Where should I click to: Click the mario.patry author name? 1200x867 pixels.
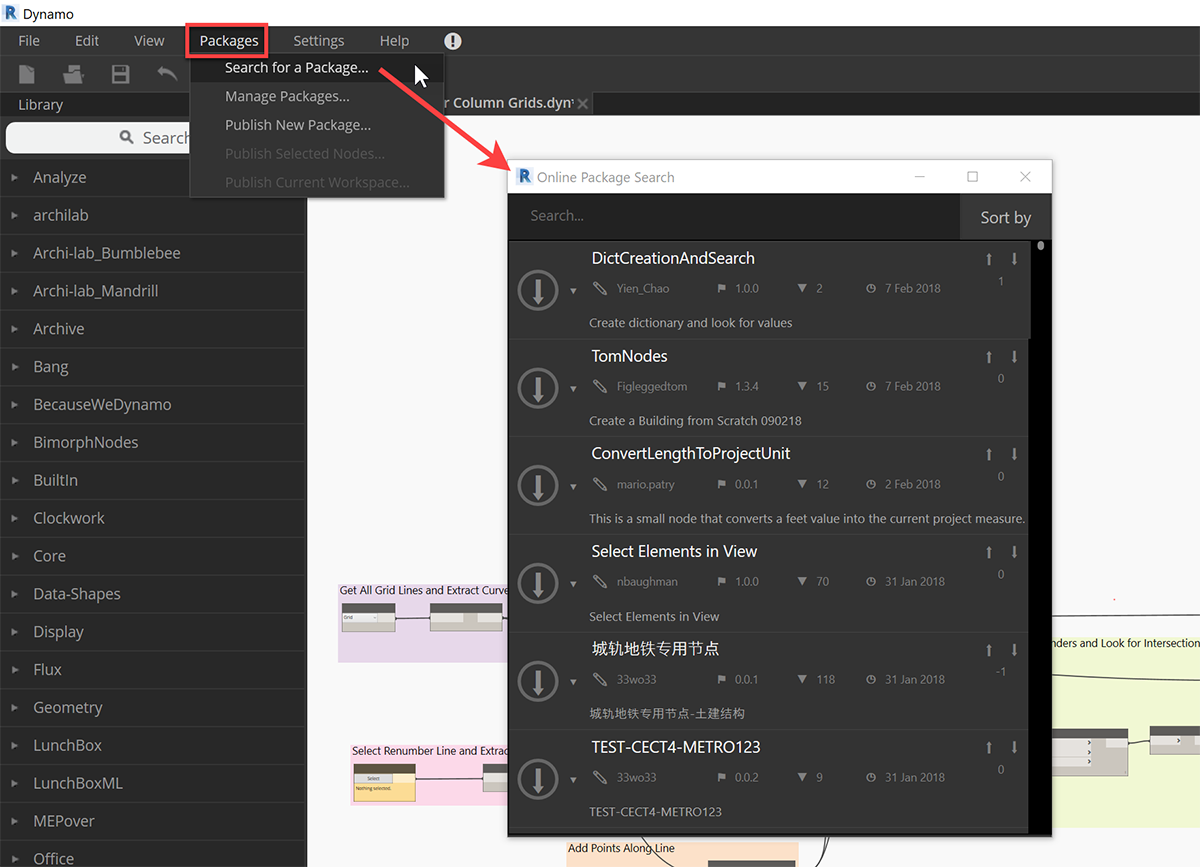click(x=645, y=485)
